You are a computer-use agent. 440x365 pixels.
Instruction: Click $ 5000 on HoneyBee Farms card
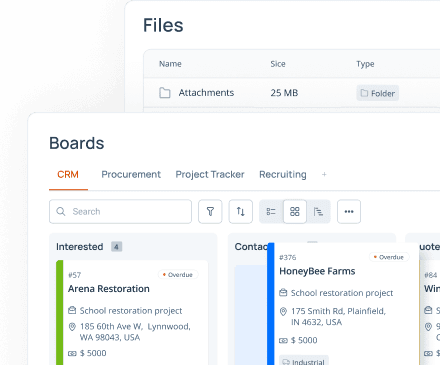pos(304,340)
